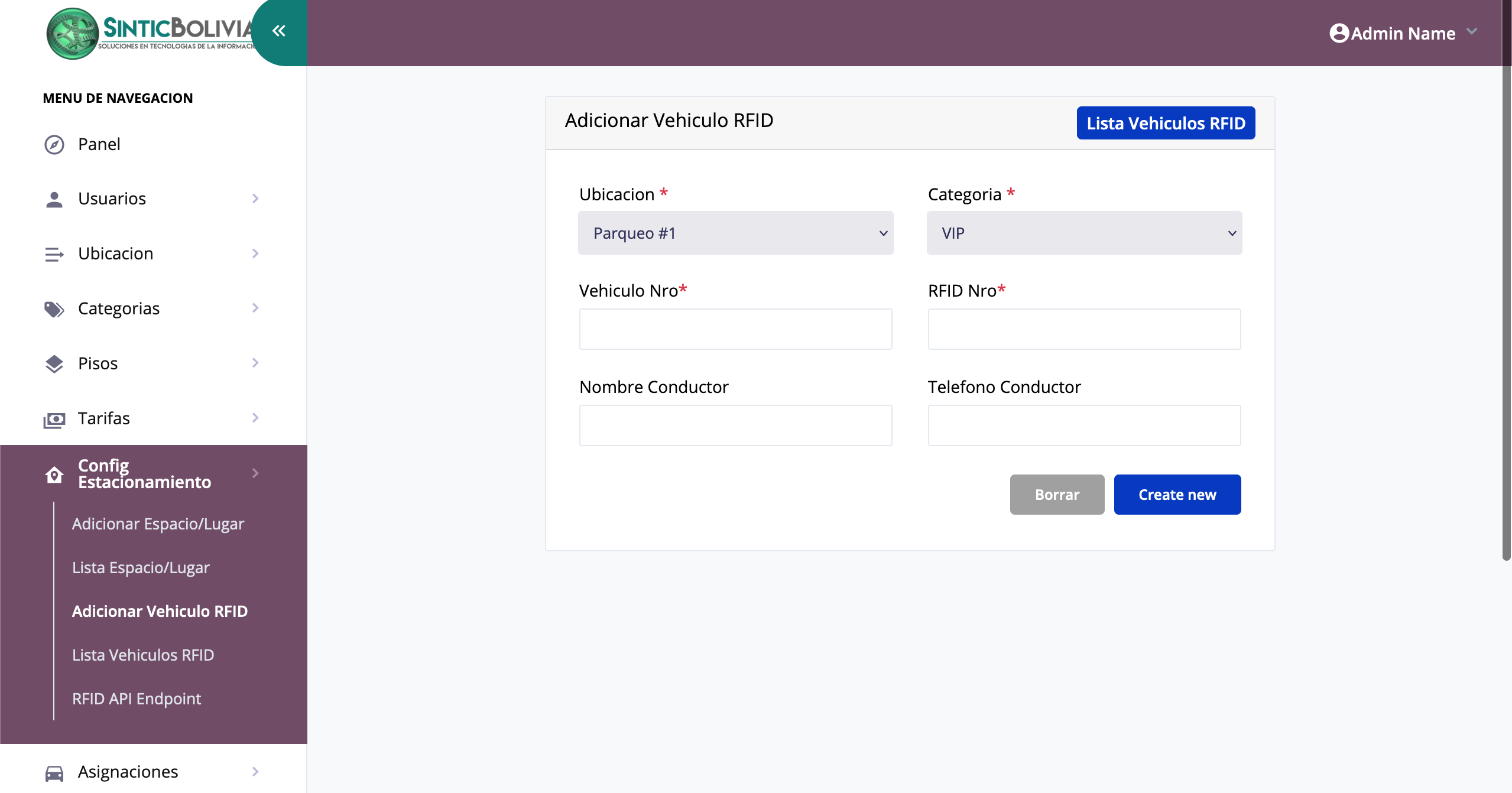Click the compass icon beside Panel

click(x=54, y=144)
